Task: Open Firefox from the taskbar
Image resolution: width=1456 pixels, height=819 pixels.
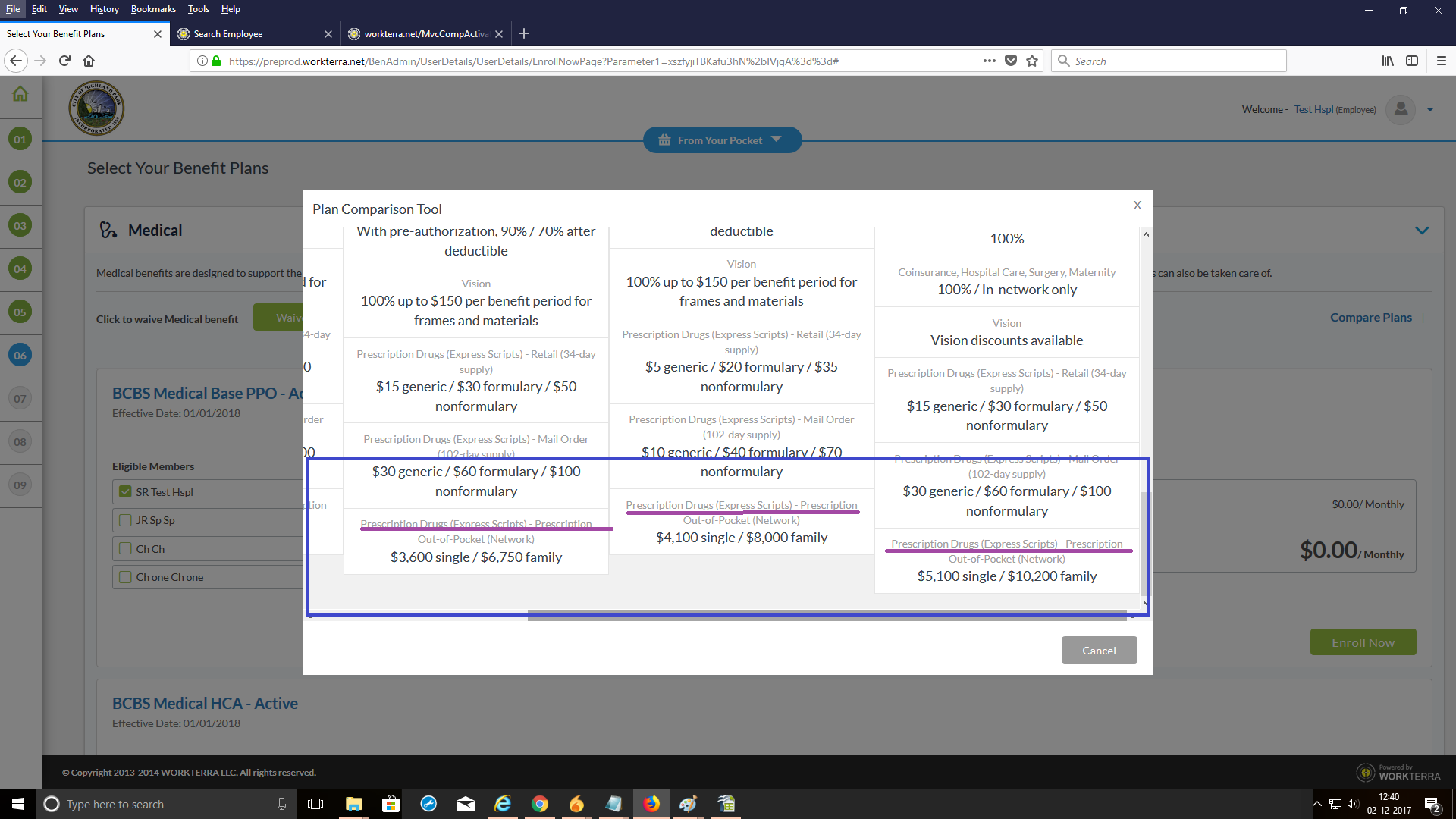Action: pos(651,804)
